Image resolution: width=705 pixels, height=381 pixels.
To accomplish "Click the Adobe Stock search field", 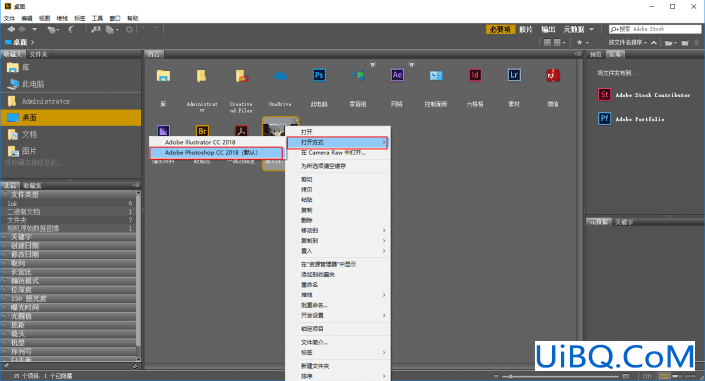I will (655, 29).
